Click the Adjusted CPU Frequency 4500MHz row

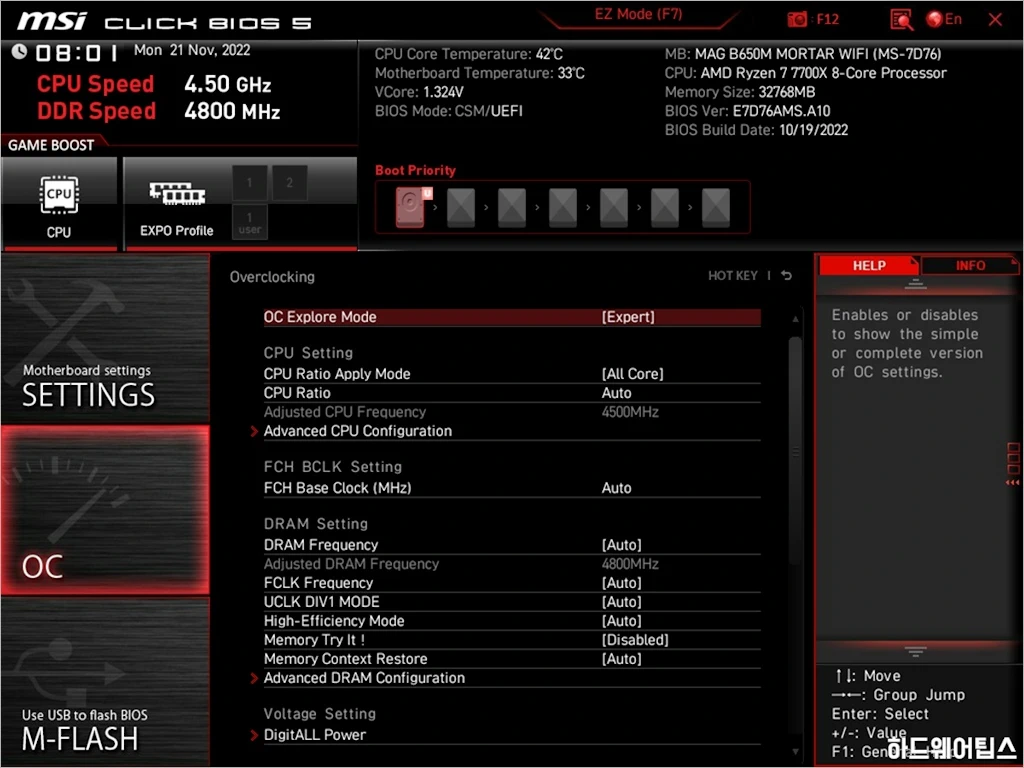512,412
